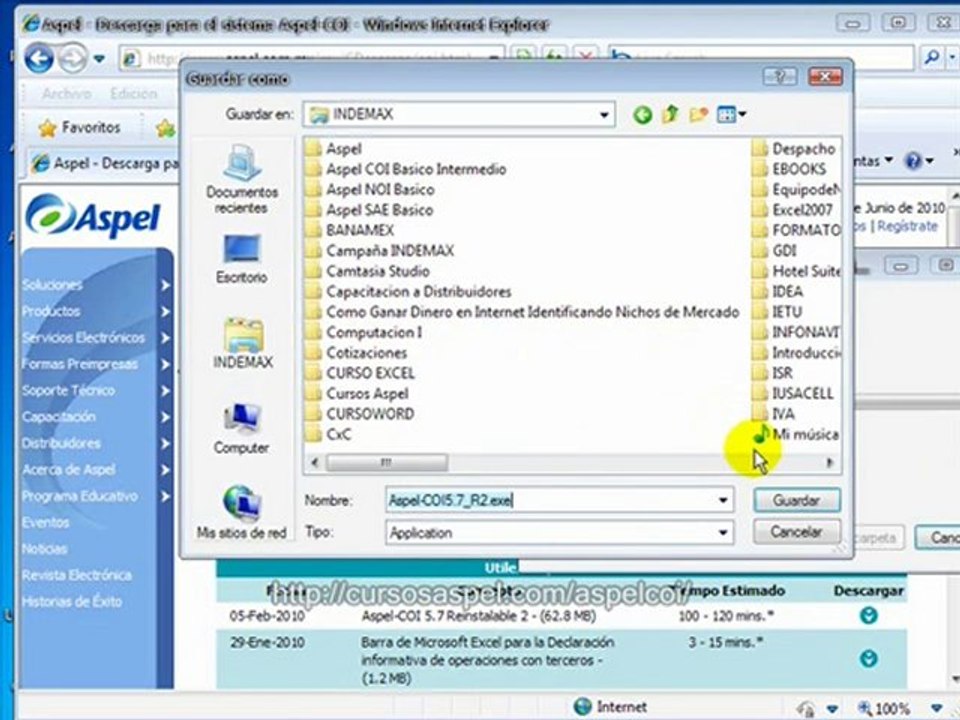960x720 pixels.
Task: Select the BANAMEX folder
Action: [x=350, y=230]
